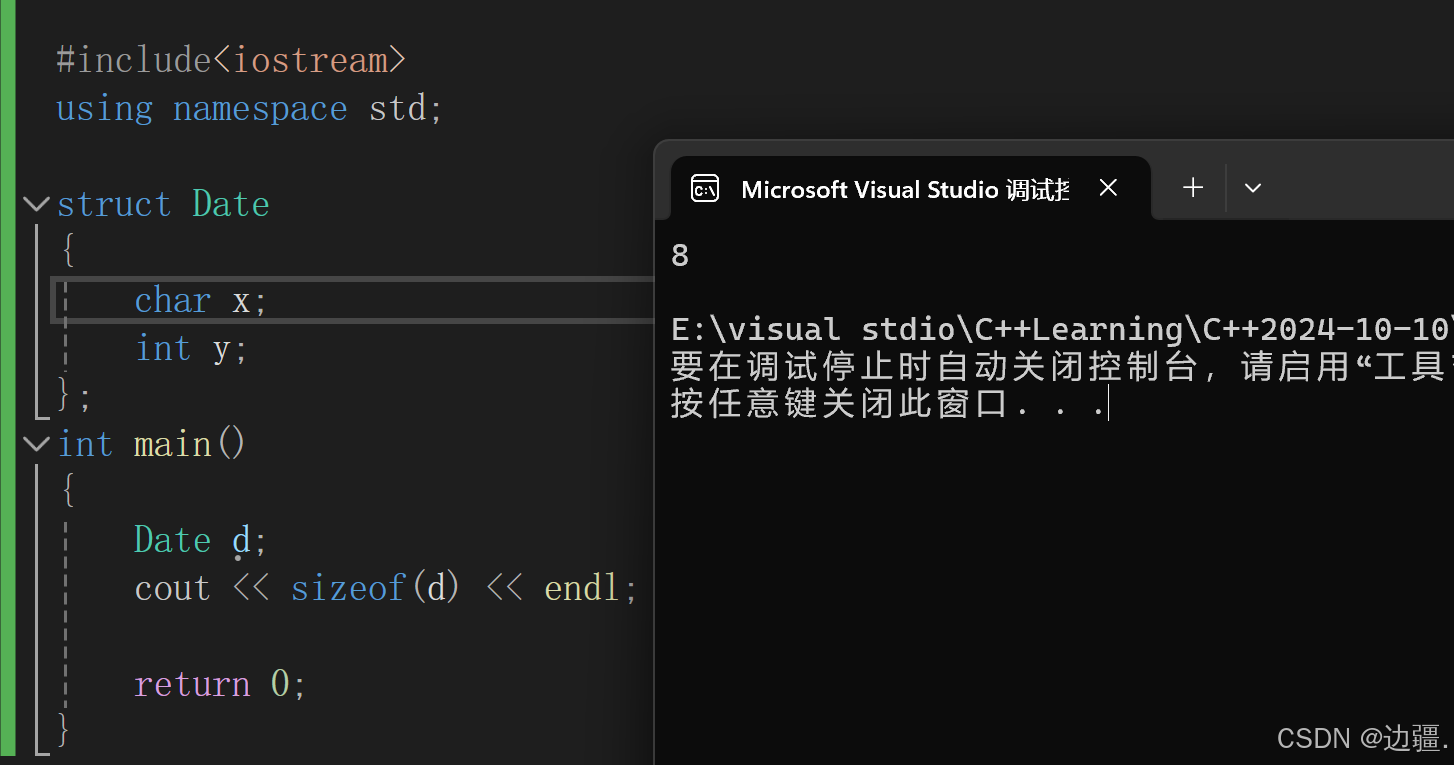This screenshot has width=1454, height=765.
Task: Click the E:\visual stdio path line in console
Action: [x=1061, y=329]
